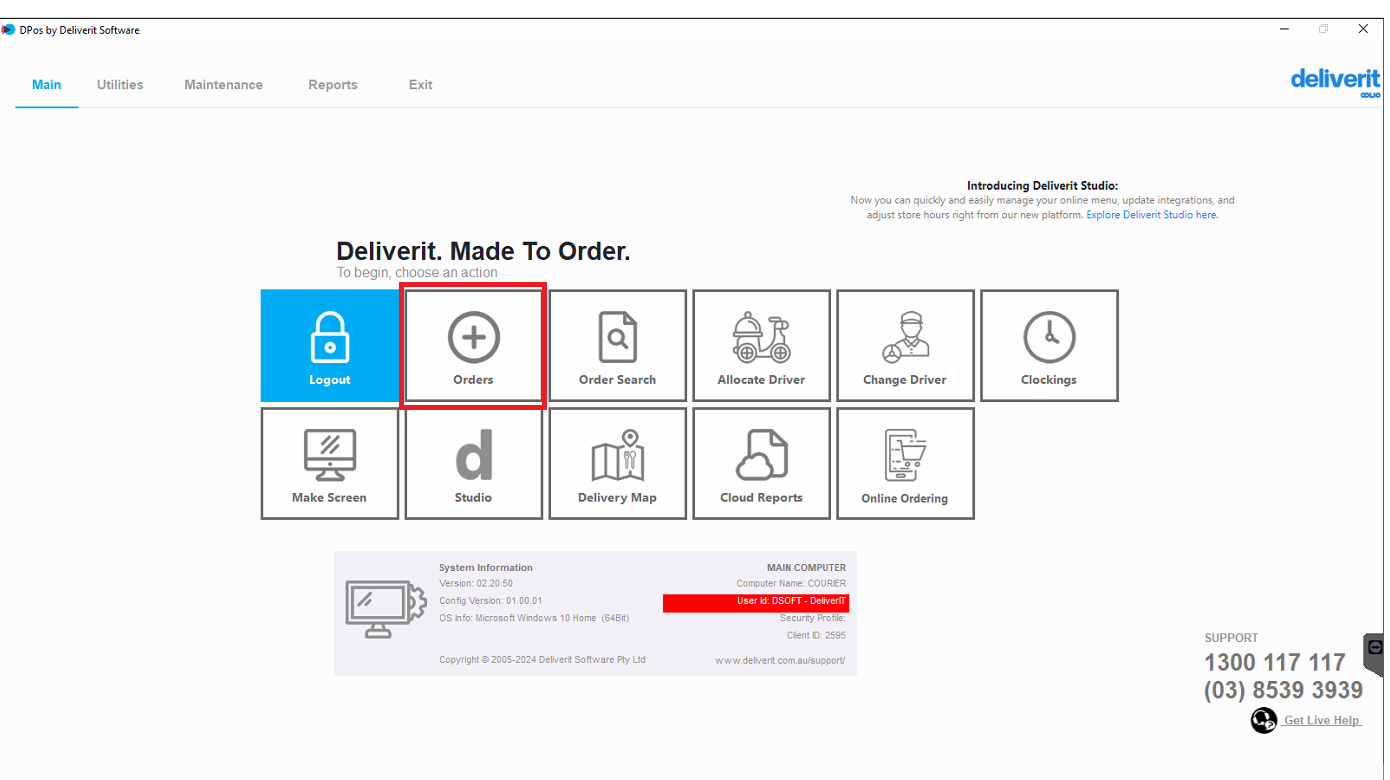Open the Online Ordering tile
1390x780 pixels.
905,464
